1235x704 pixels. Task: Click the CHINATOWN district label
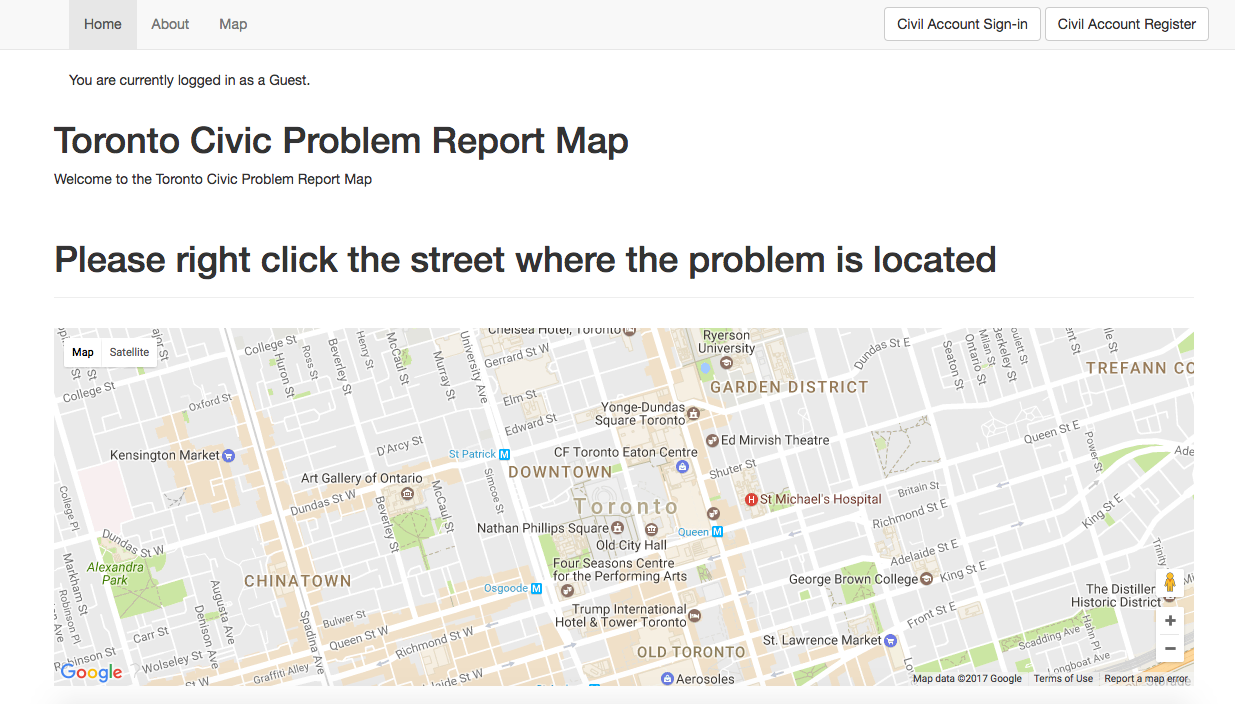point(298,581)
